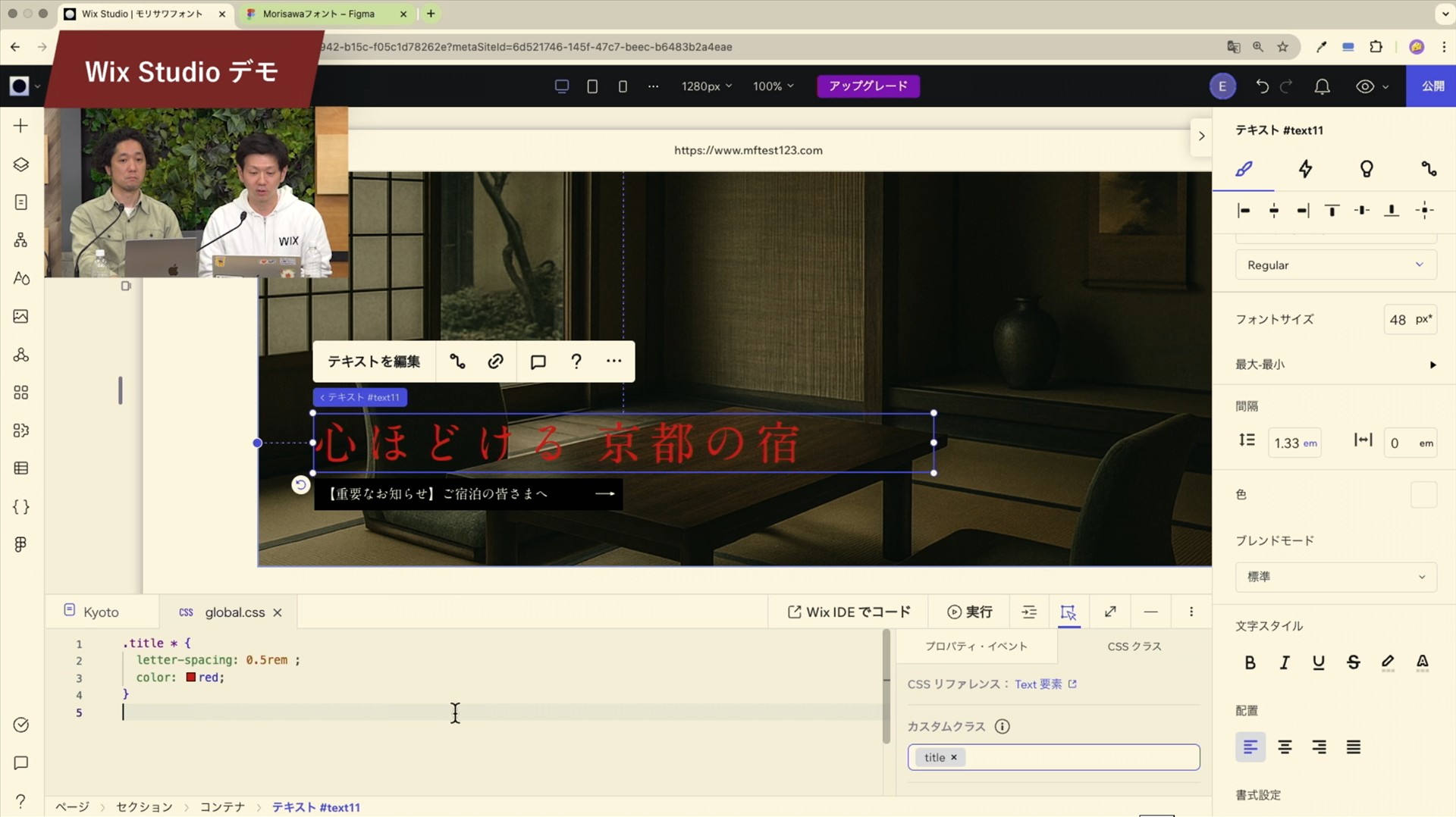Image resolution: width=1456 pixels, height=817 pixels.
Task: Click the アップグレード button
Action: (x=868, y=86)
